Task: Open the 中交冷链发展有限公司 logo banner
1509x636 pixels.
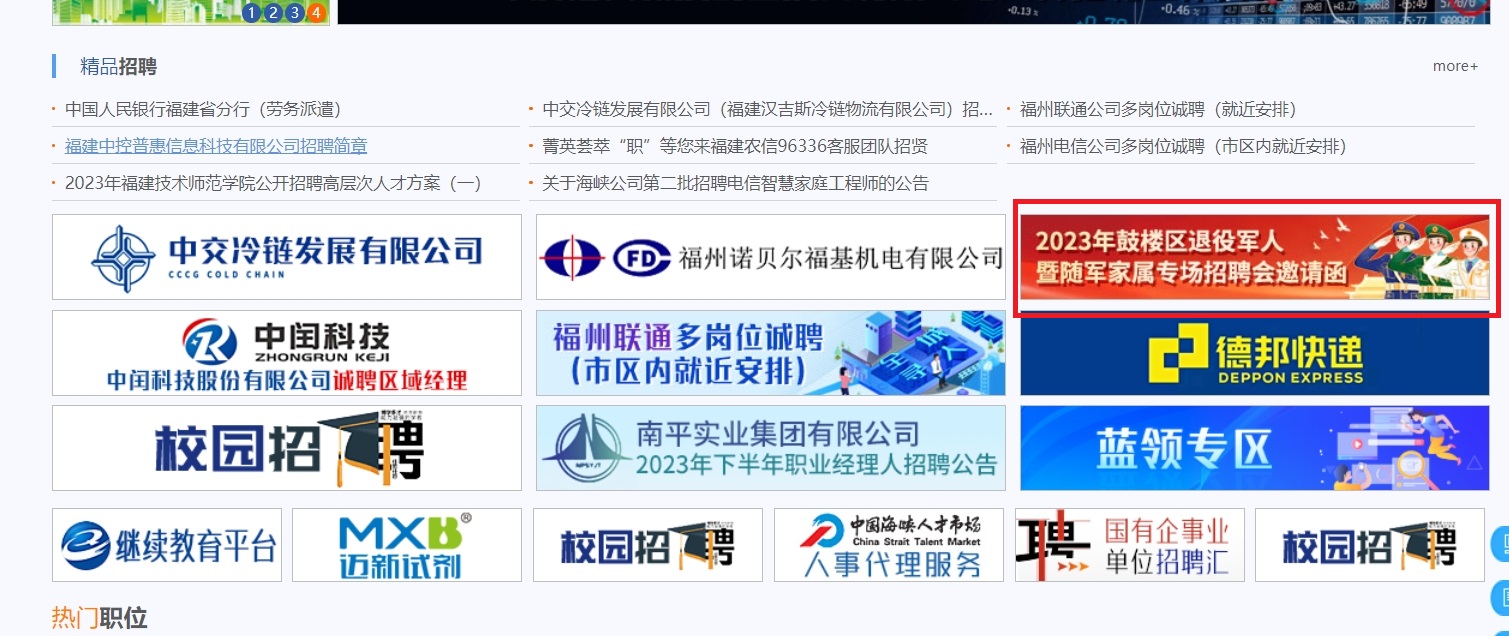Action: [x=287, y=257]
